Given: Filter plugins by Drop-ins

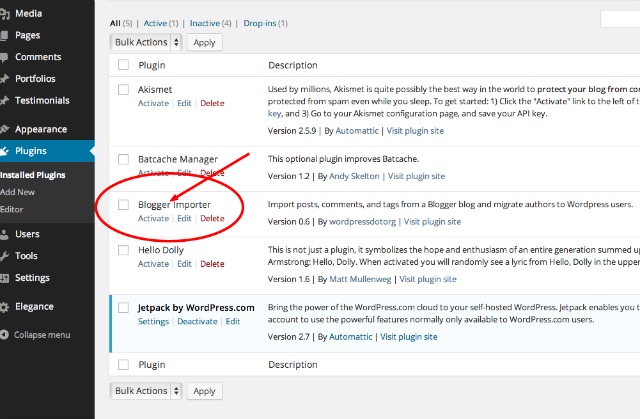Looking at the screenshot, I should point(260,23).
